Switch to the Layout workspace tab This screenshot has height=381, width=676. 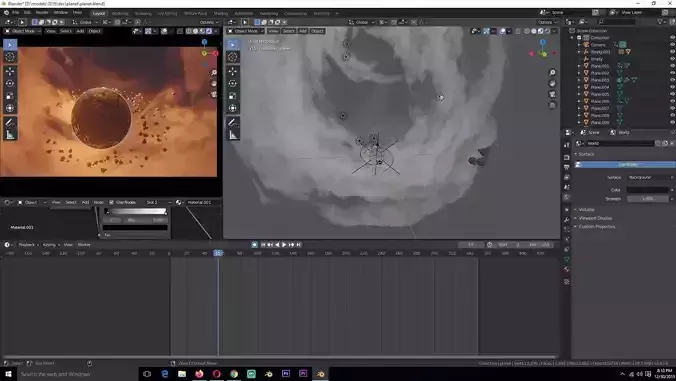coord(99,13)
